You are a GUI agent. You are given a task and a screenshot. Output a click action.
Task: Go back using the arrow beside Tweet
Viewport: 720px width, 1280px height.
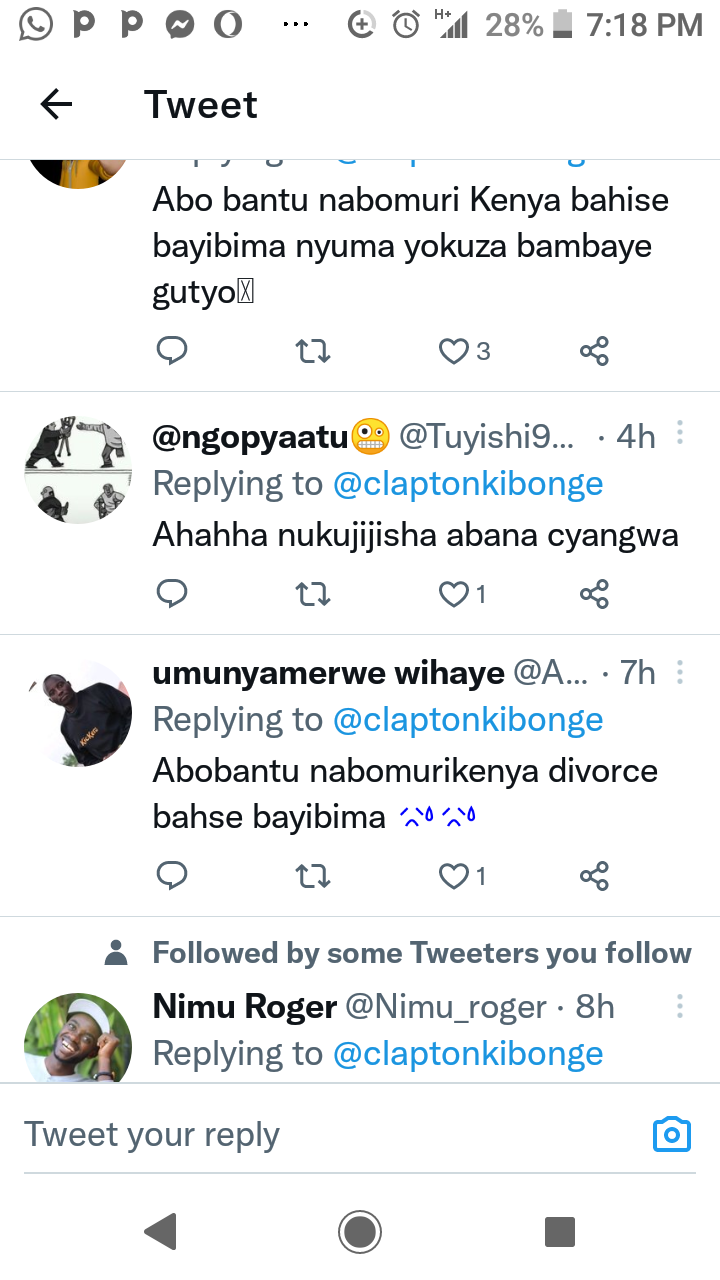[56, 104]
